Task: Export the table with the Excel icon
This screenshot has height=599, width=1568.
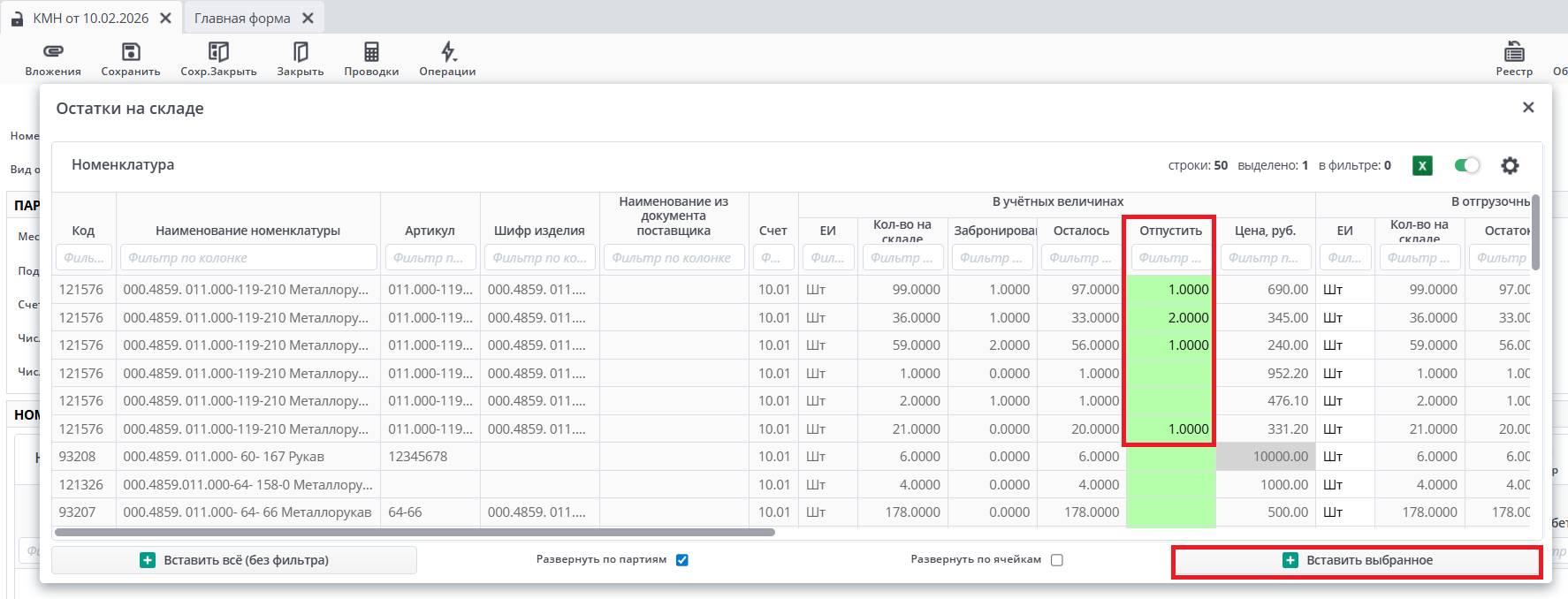Action: point(1422,165)
